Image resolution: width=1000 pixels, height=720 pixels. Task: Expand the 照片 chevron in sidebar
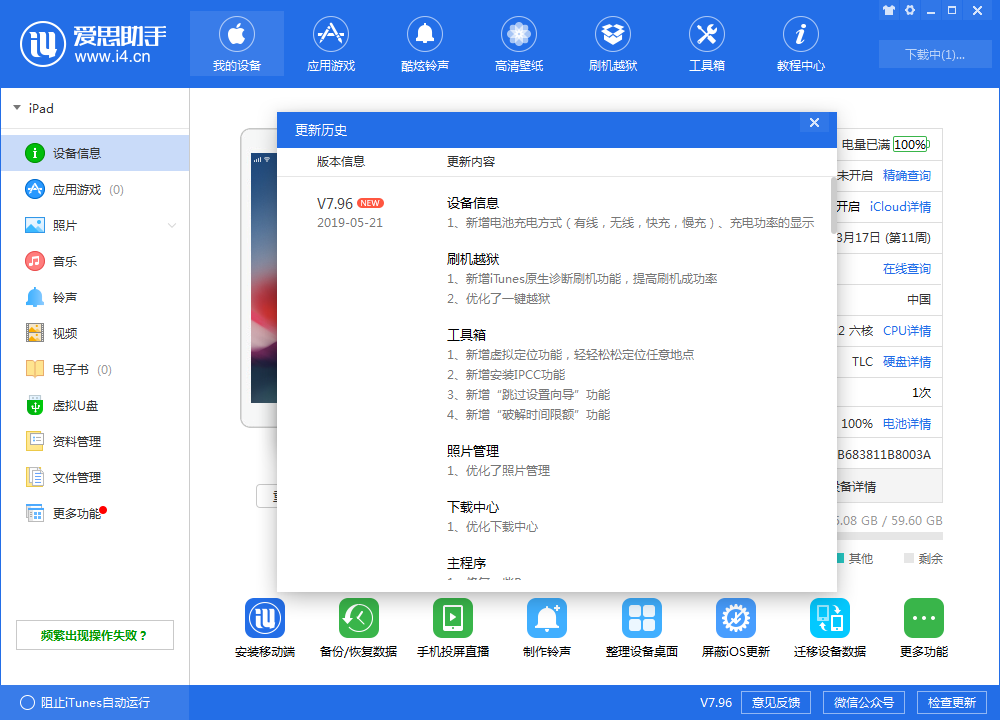pos(172,225)
